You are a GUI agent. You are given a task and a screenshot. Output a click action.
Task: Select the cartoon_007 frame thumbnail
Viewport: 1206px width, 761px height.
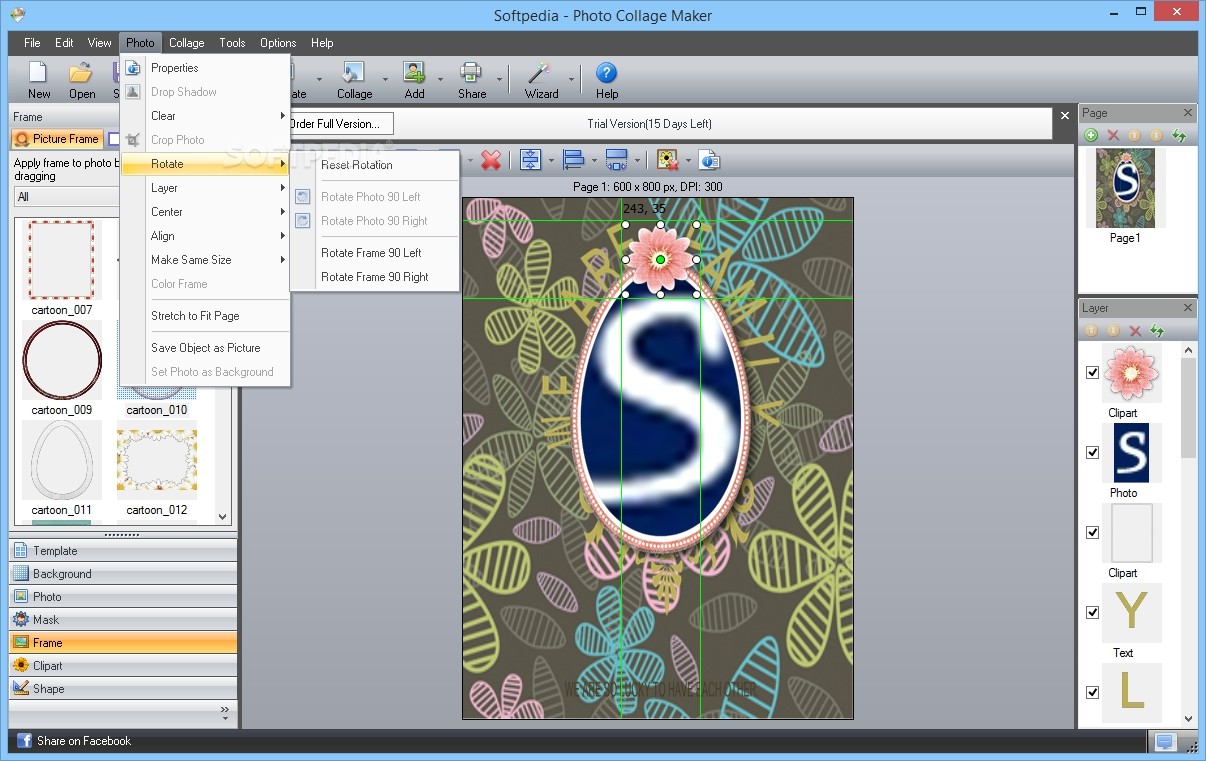click(x=62, y=260)
